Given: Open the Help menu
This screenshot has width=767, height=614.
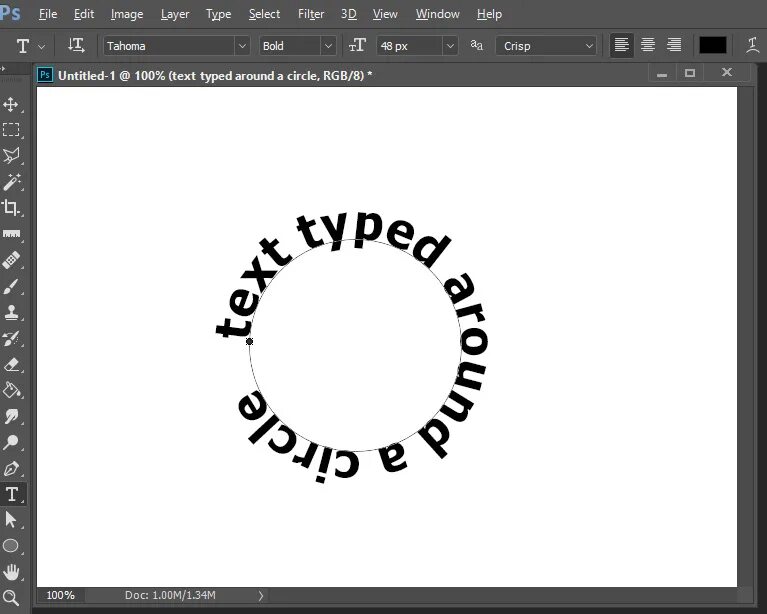Looking at the screenshot, I should coord(489,14).
